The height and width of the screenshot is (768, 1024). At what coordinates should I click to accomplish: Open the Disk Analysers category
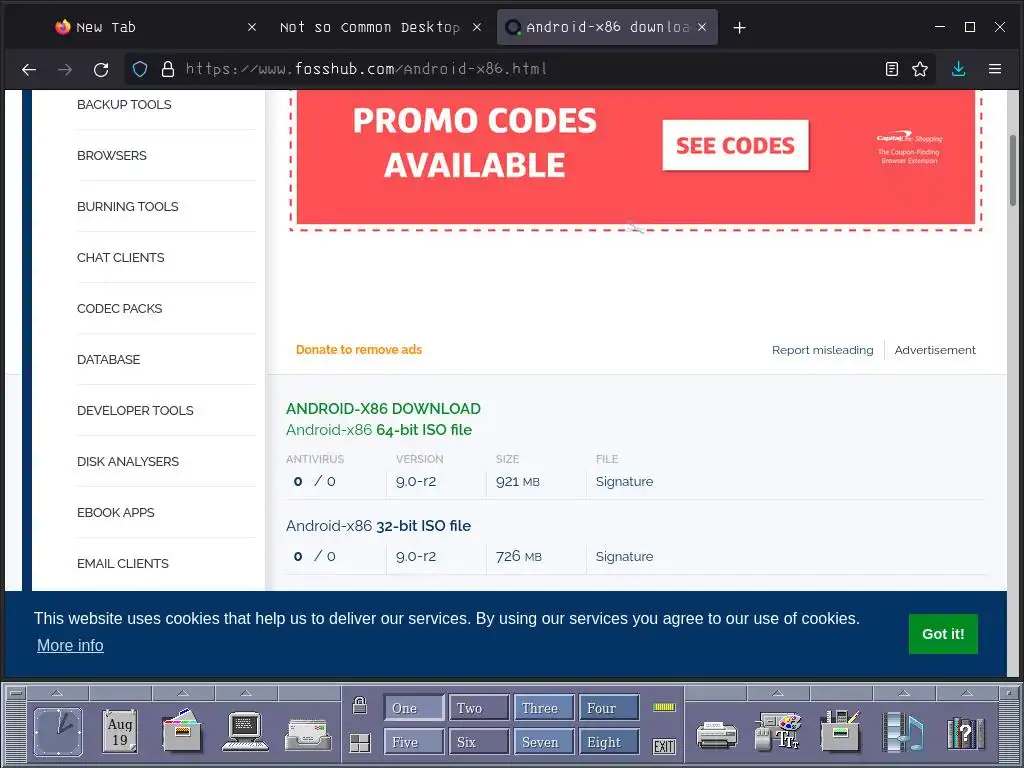128,461
